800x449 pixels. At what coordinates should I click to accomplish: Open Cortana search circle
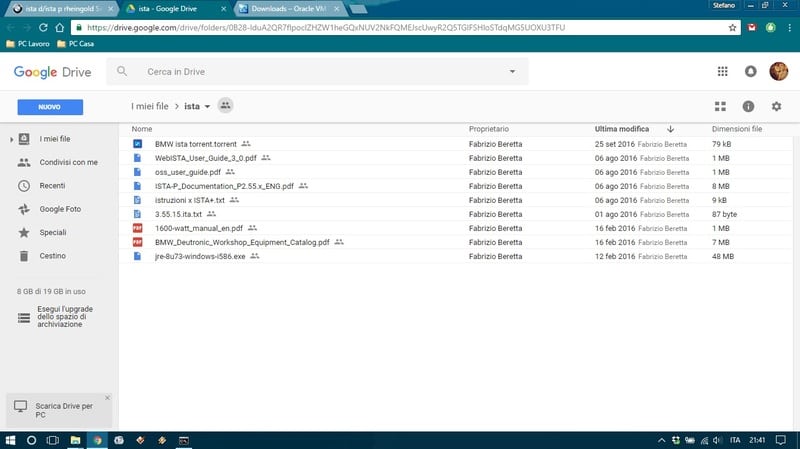[31, 440]
